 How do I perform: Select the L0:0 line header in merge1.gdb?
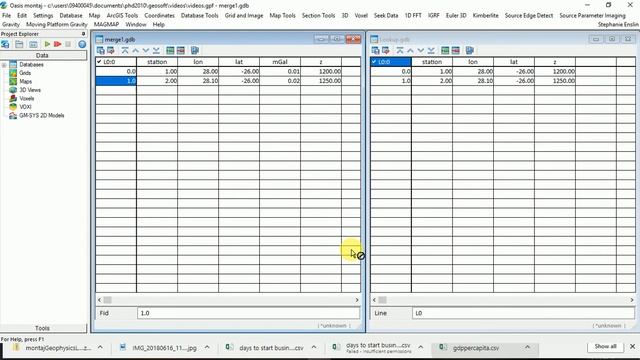pyautogui.click(x=116, y=62)
